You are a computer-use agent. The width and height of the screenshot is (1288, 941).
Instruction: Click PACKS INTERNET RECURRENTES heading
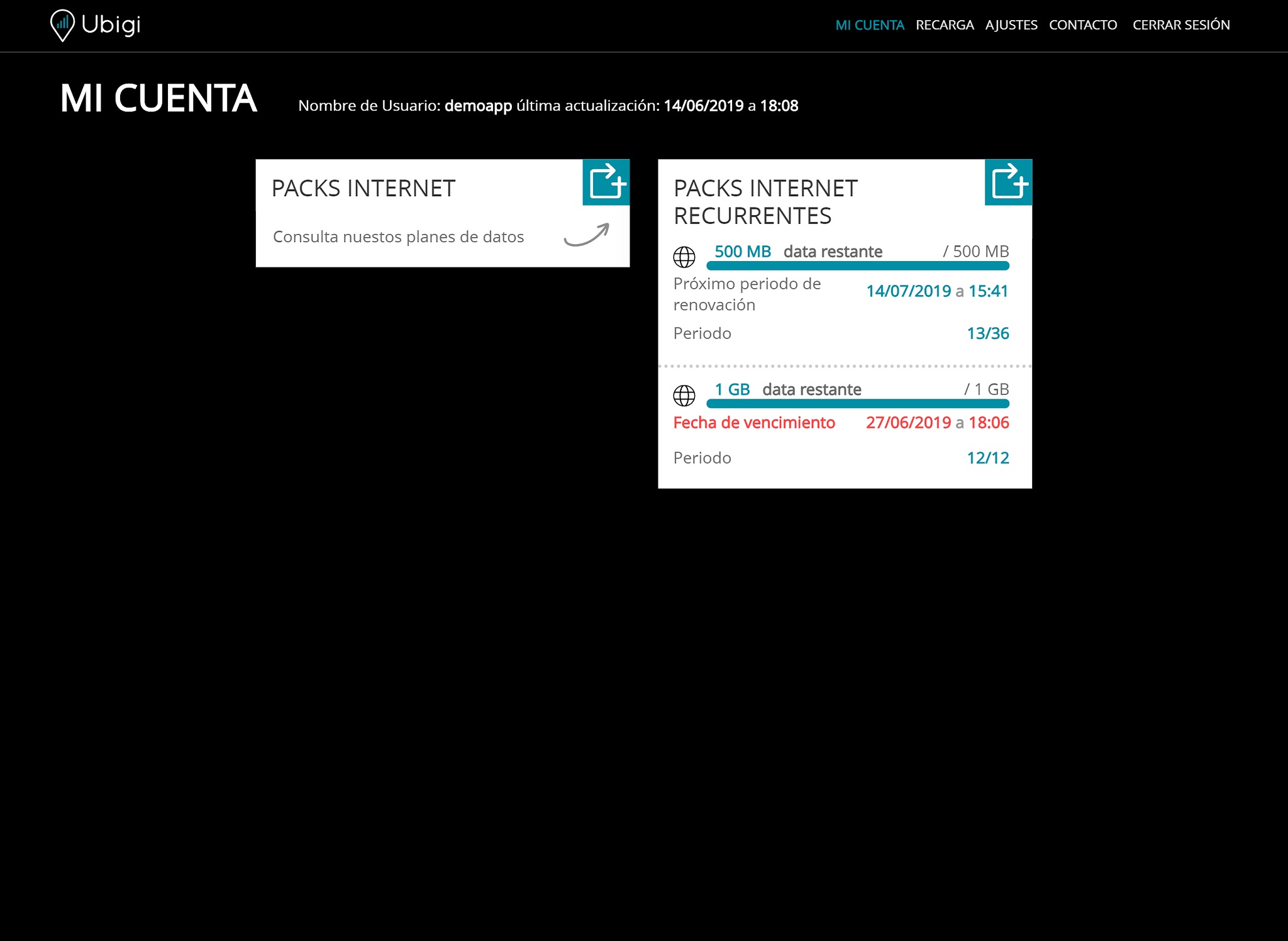pos(765,202)
